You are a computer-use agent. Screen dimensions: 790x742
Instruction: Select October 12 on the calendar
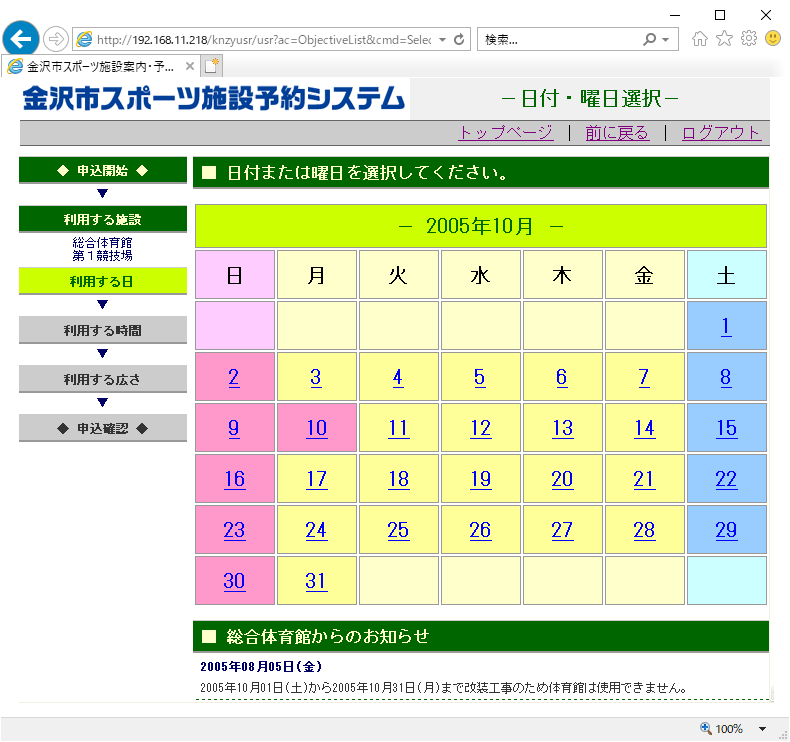(481, 428)
